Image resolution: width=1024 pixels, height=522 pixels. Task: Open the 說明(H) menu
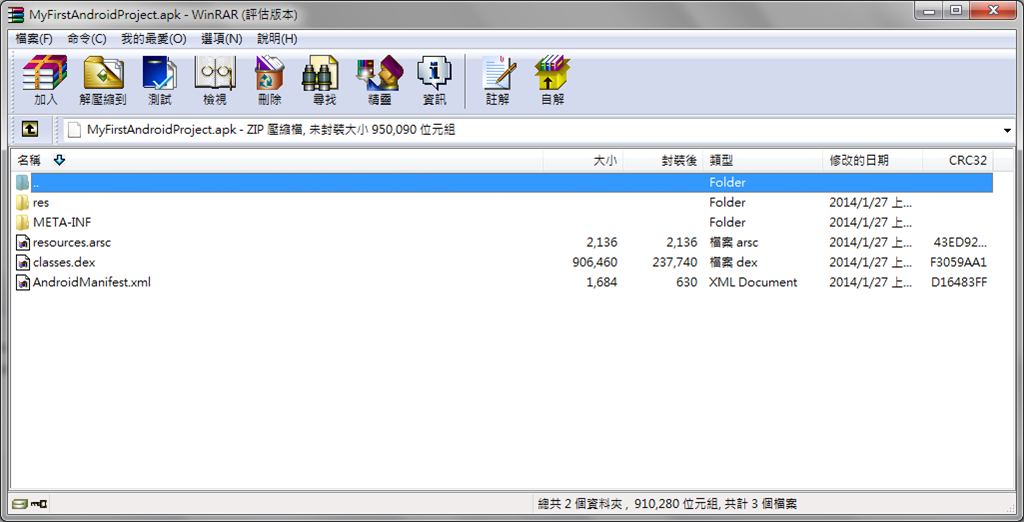[277, 39]
